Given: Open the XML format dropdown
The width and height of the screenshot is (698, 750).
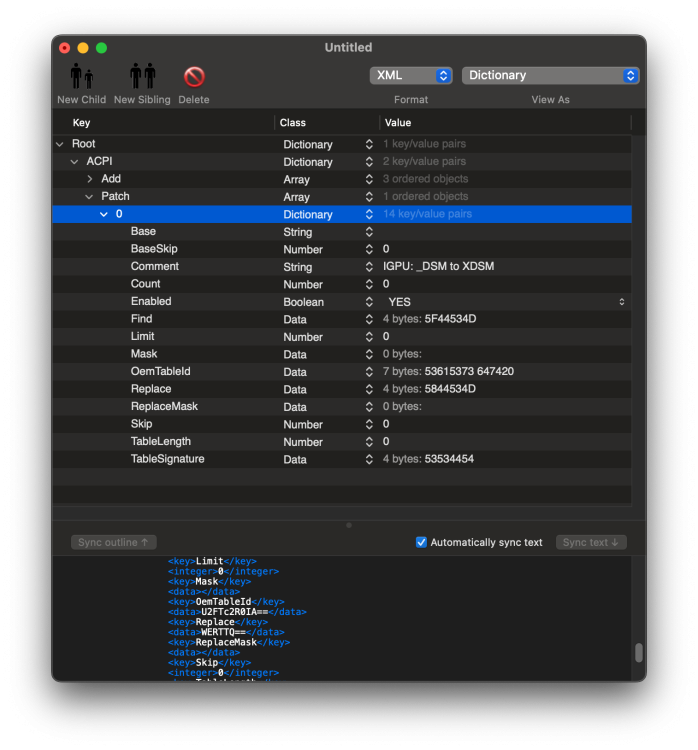Looking at the screenshot, I should (x=411, y=76).
